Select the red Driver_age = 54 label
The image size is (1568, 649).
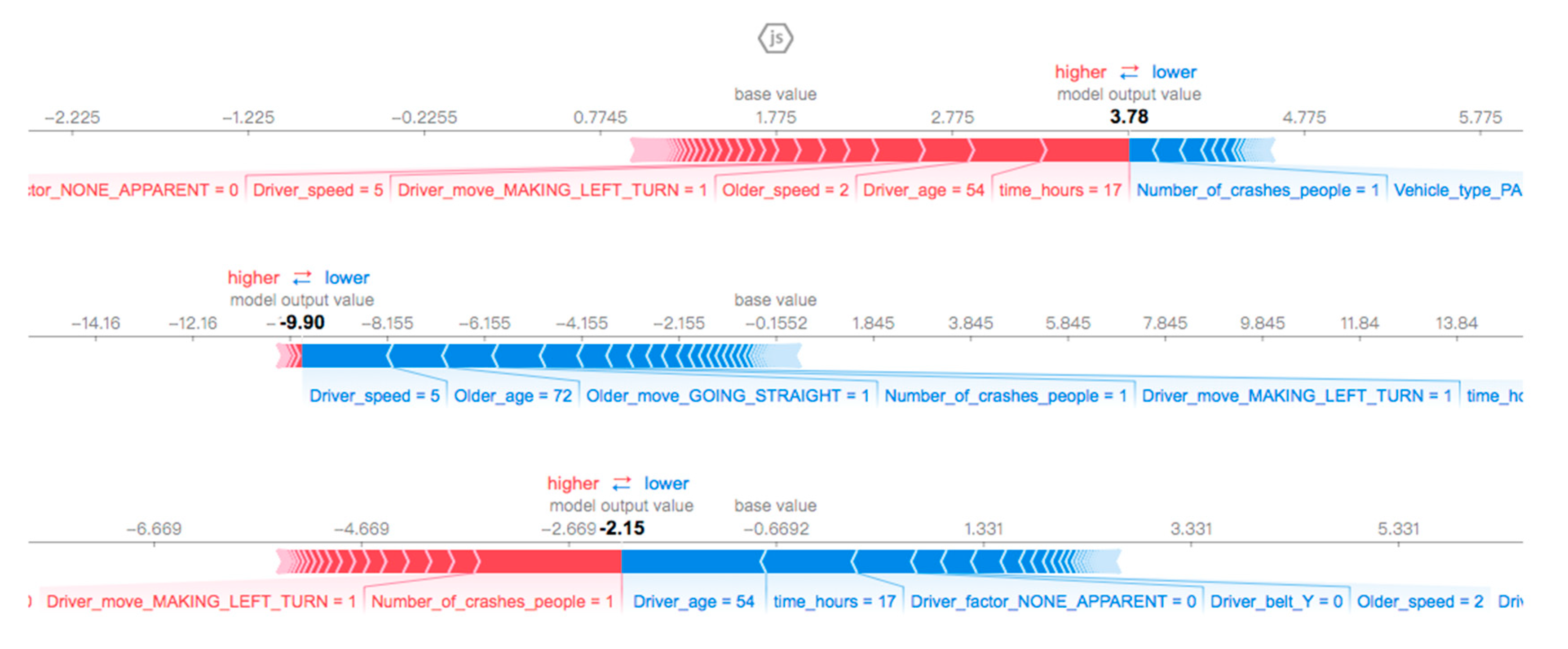click(923, 190)
